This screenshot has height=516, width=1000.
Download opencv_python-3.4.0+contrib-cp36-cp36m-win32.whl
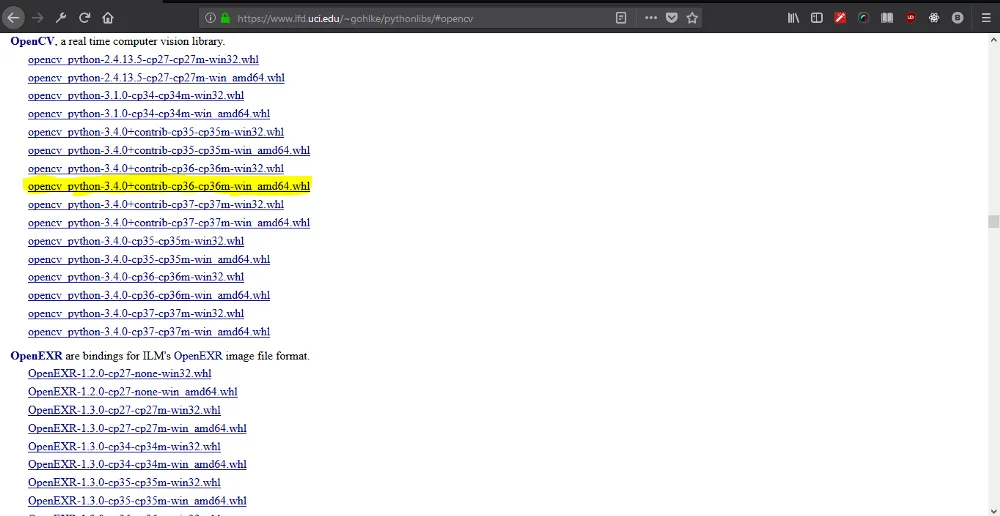(156, 168)
